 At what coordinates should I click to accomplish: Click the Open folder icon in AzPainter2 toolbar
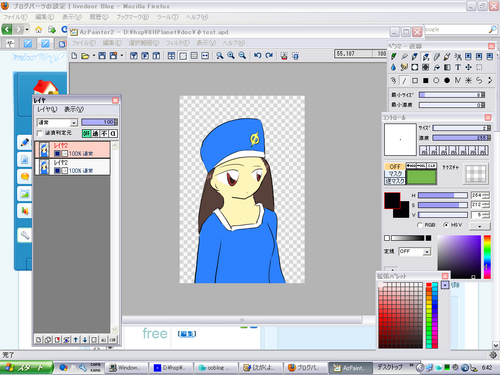point(85,56)
